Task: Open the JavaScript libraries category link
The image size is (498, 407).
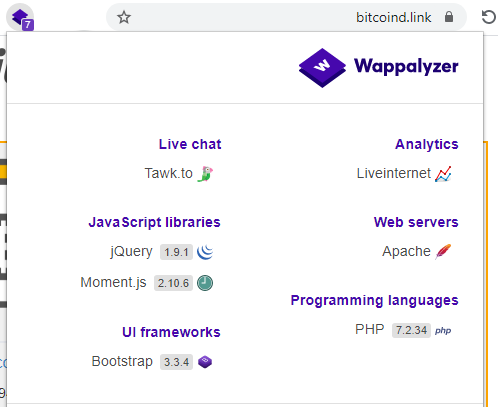Action: [x=154, y=222]
